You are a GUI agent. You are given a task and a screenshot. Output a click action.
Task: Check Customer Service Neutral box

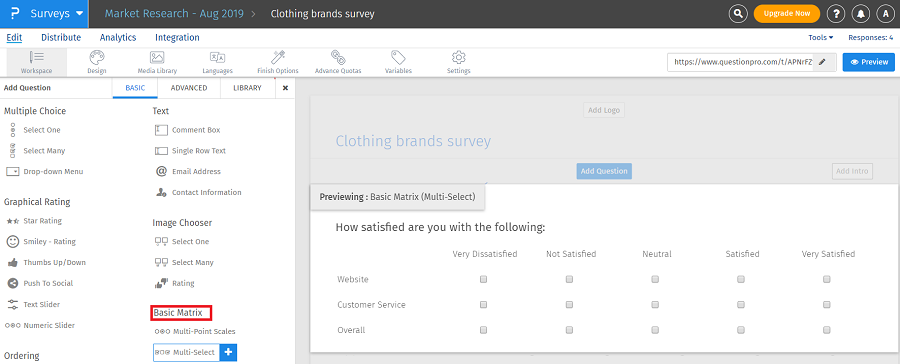click(655, 304)
